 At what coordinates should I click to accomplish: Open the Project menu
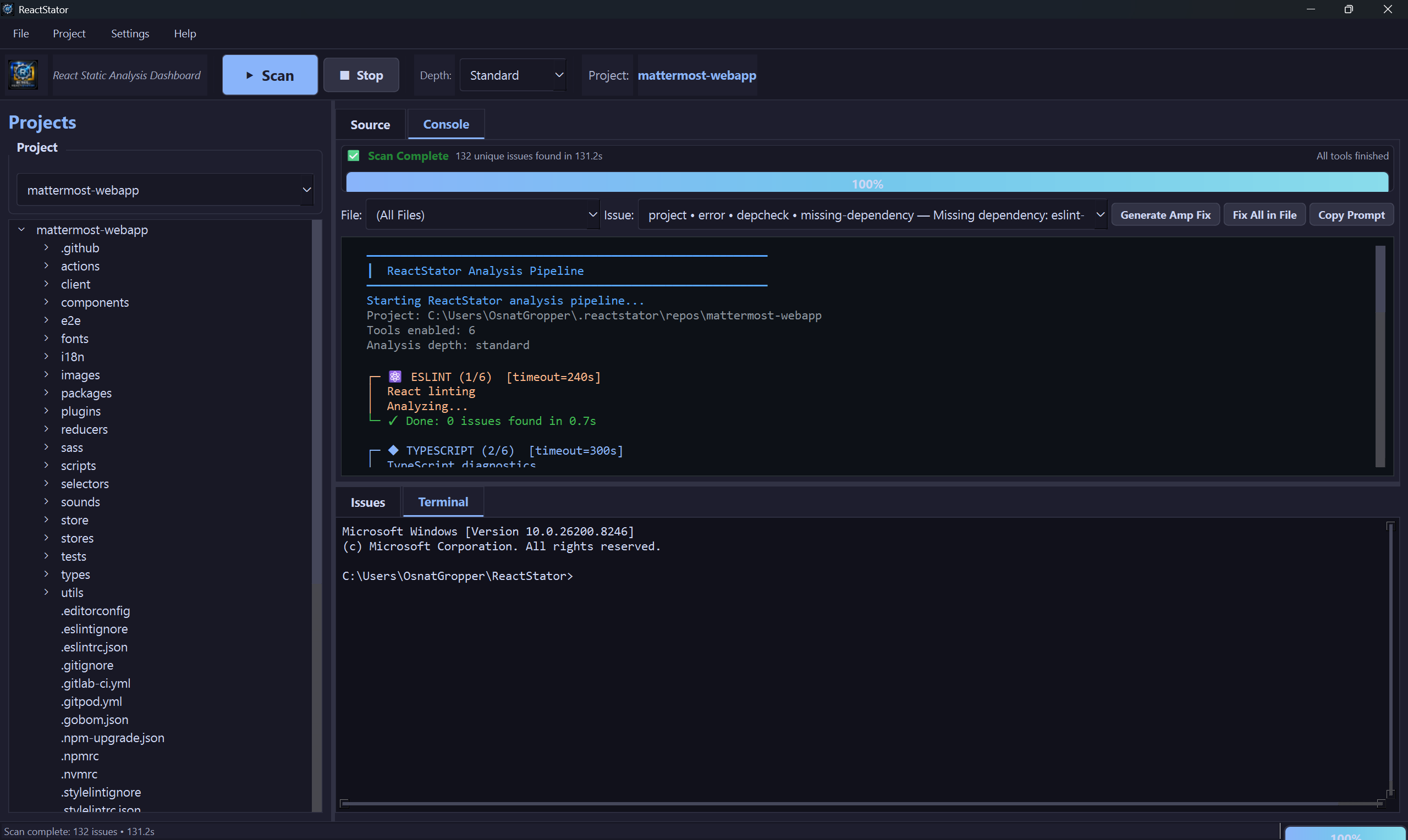pyautogui.click(x=69, y=34)
